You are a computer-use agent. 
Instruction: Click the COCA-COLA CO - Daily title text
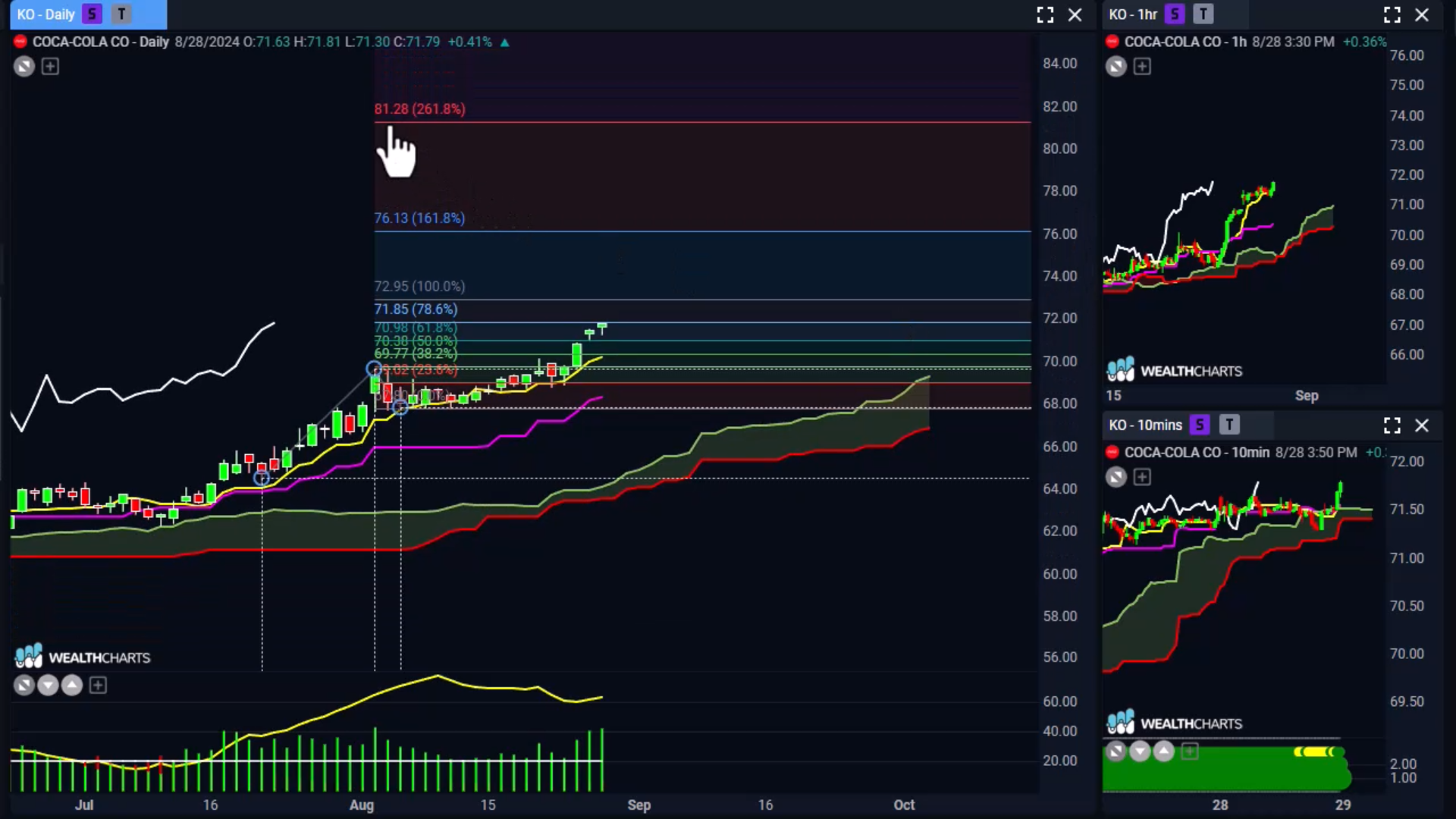coord(100,42)
